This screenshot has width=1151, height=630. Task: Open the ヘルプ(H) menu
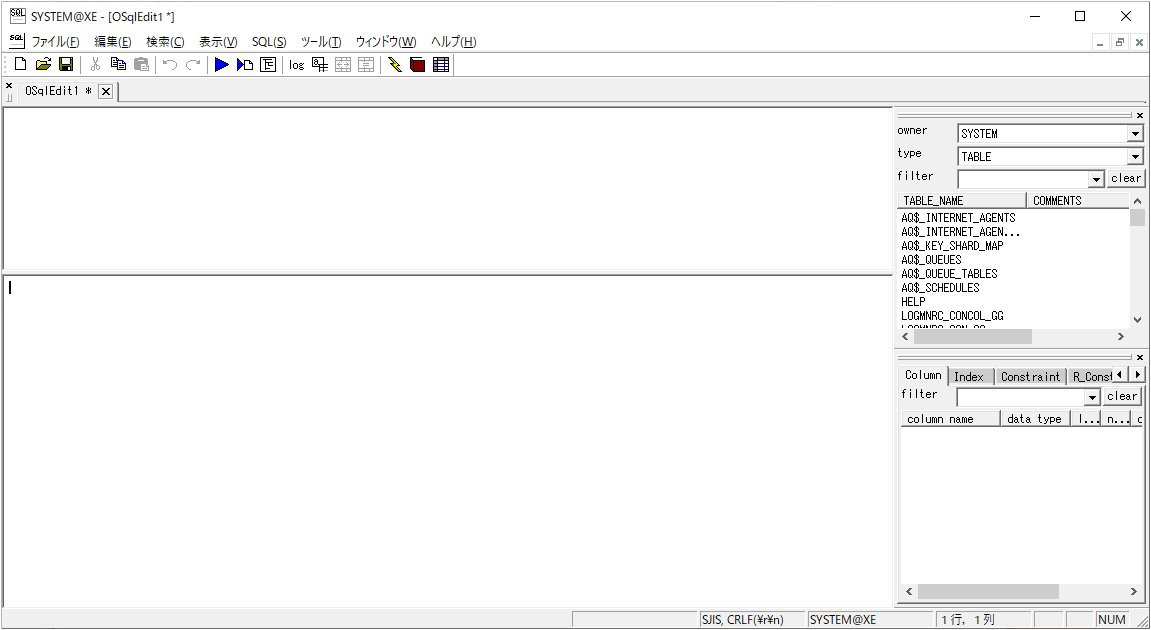[454, 42]
